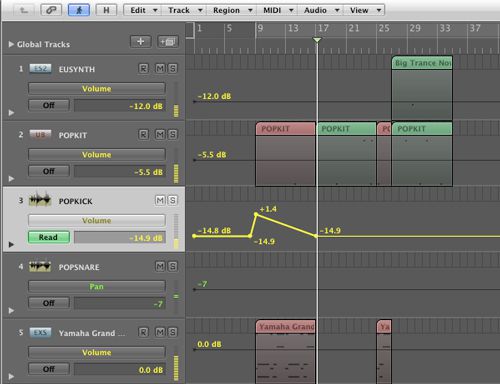Open POPKIT Volume automation parameter menu
Viewport: 500px width, 384px height.
[97, 155]
